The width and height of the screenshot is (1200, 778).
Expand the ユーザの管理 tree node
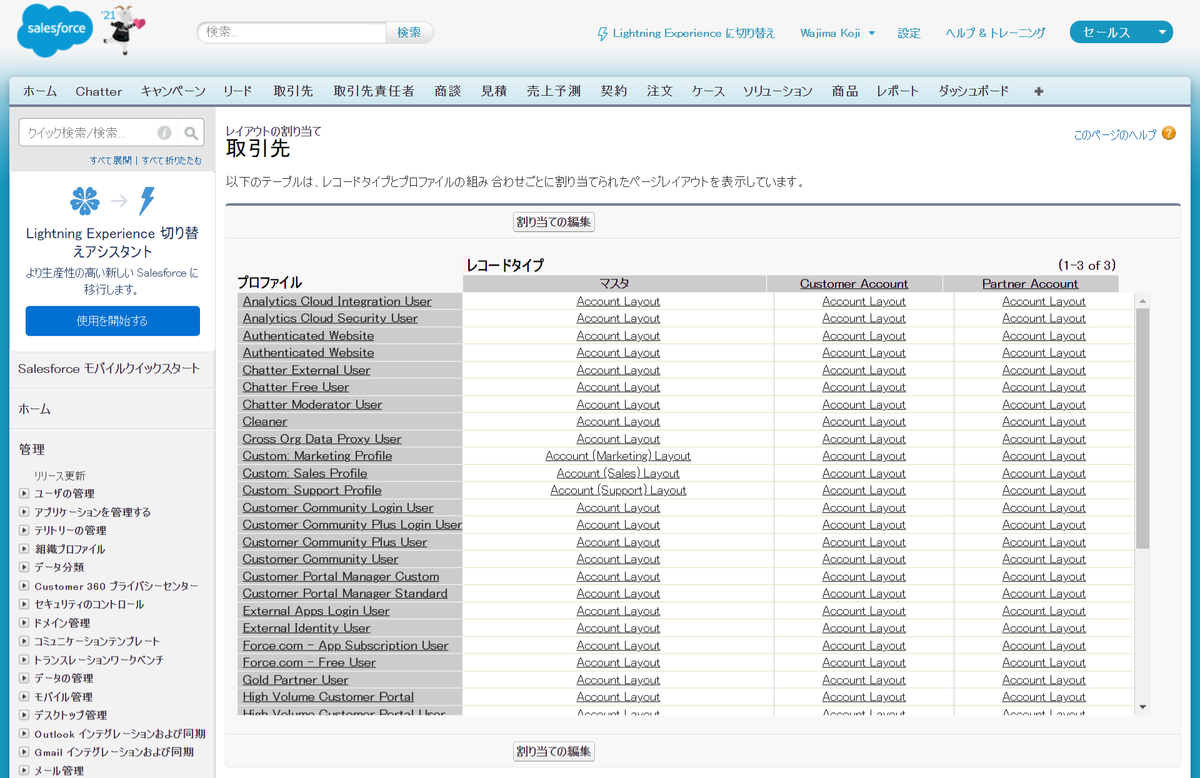[24, 493]
